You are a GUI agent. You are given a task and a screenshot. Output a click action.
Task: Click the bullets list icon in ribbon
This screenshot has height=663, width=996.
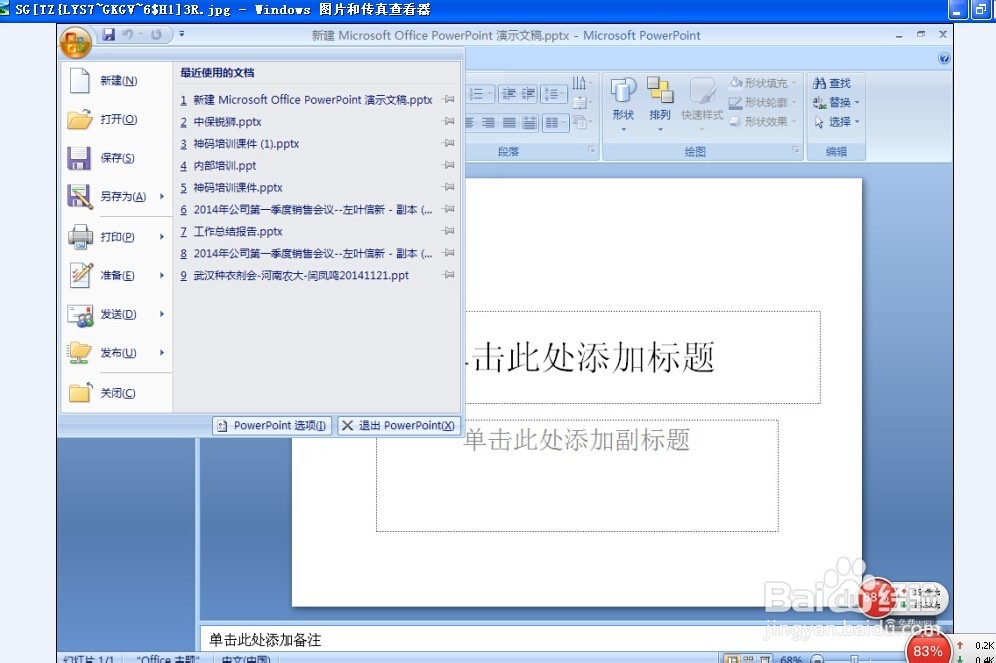click(476, 94)
